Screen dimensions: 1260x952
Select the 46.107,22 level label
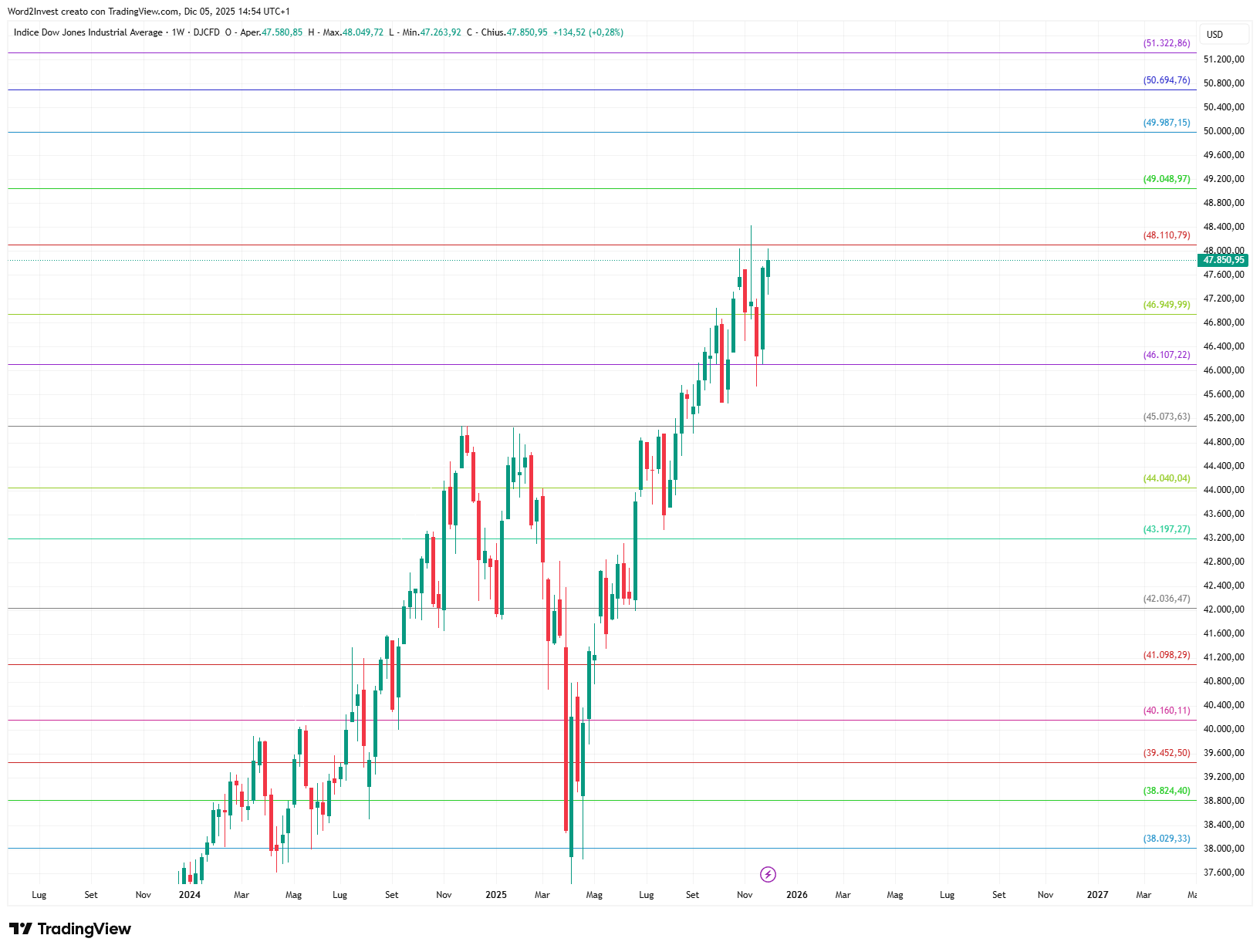pyautogui.click(x=1167, y=355)
